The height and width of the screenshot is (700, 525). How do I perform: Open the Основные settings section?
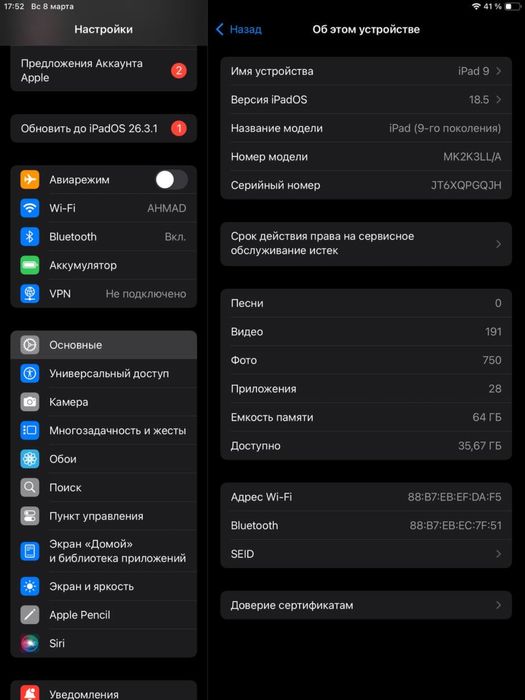coord(104,345)
